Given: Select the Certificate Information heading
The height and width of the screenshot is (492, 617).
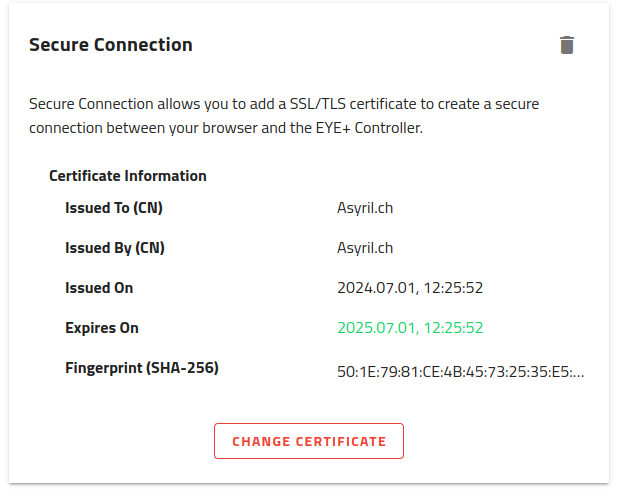Looking at the screenshot, I should tap(128, 176).
